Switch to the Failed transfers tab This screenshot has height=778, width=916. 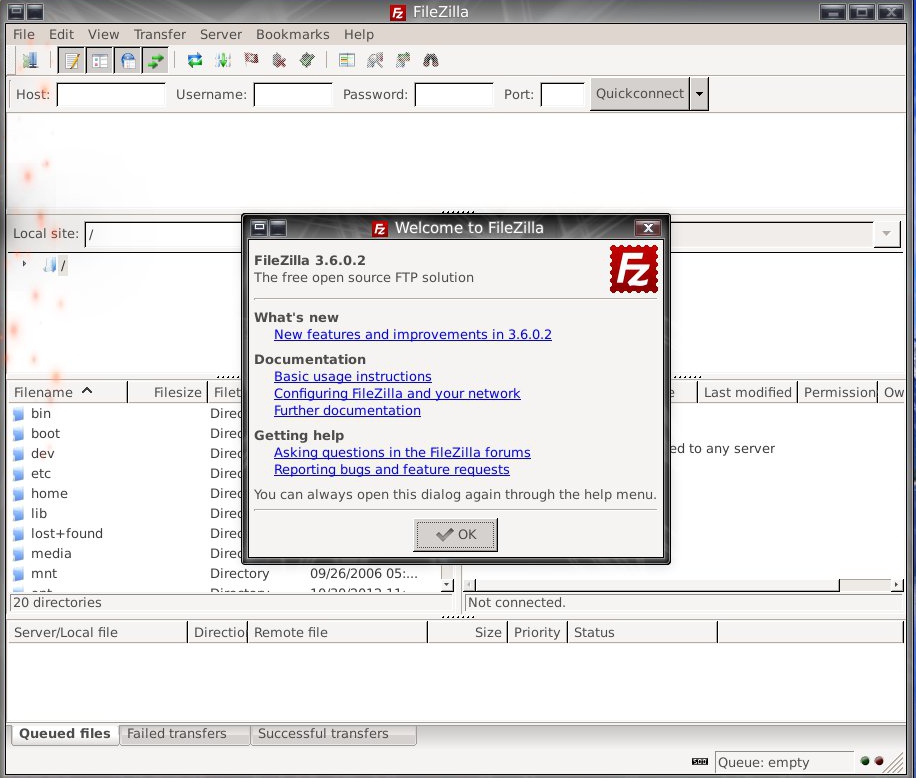click(176, 733)
